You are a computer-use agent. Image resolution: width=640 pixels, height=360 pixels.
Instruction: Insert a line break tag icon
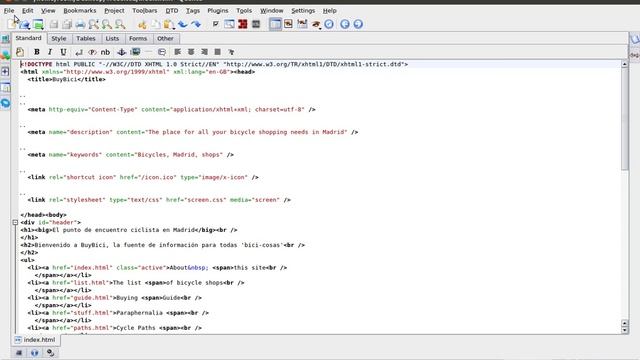point(79,52)
